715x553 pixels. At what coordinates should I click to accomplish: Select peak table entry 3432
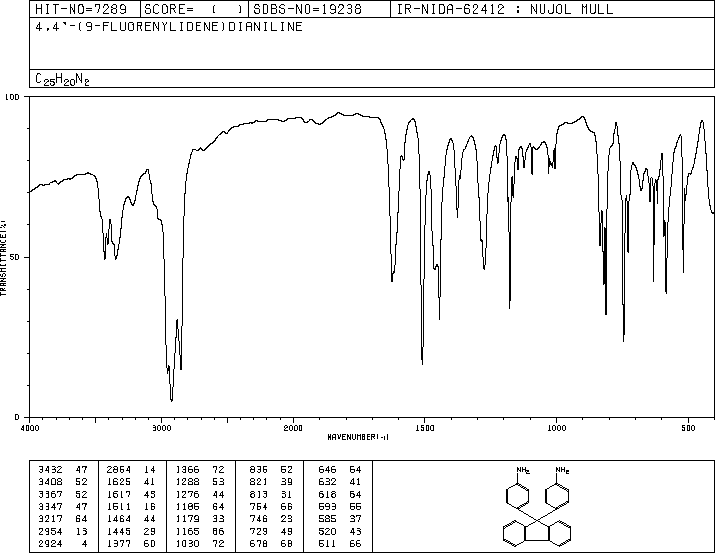click(x=63, y=470)
